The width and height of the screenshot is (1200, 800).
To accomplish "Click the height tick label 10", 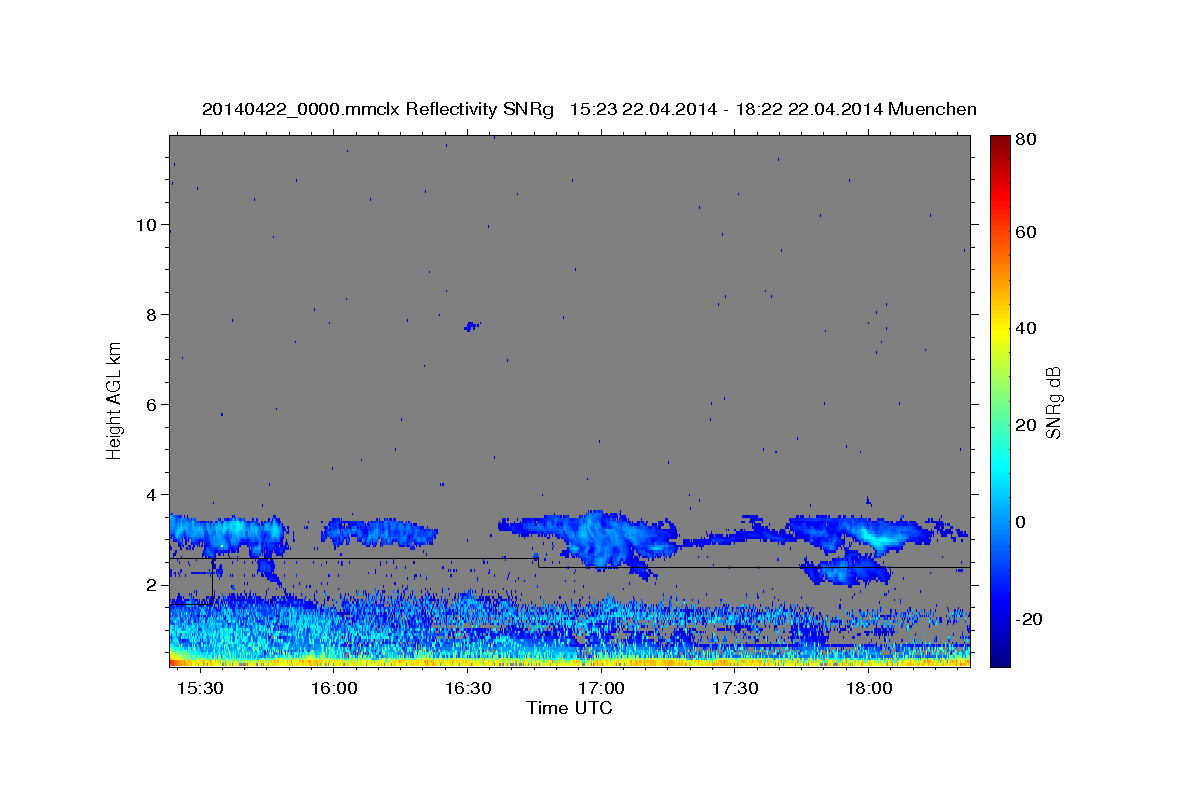I will tap(147, 224).
